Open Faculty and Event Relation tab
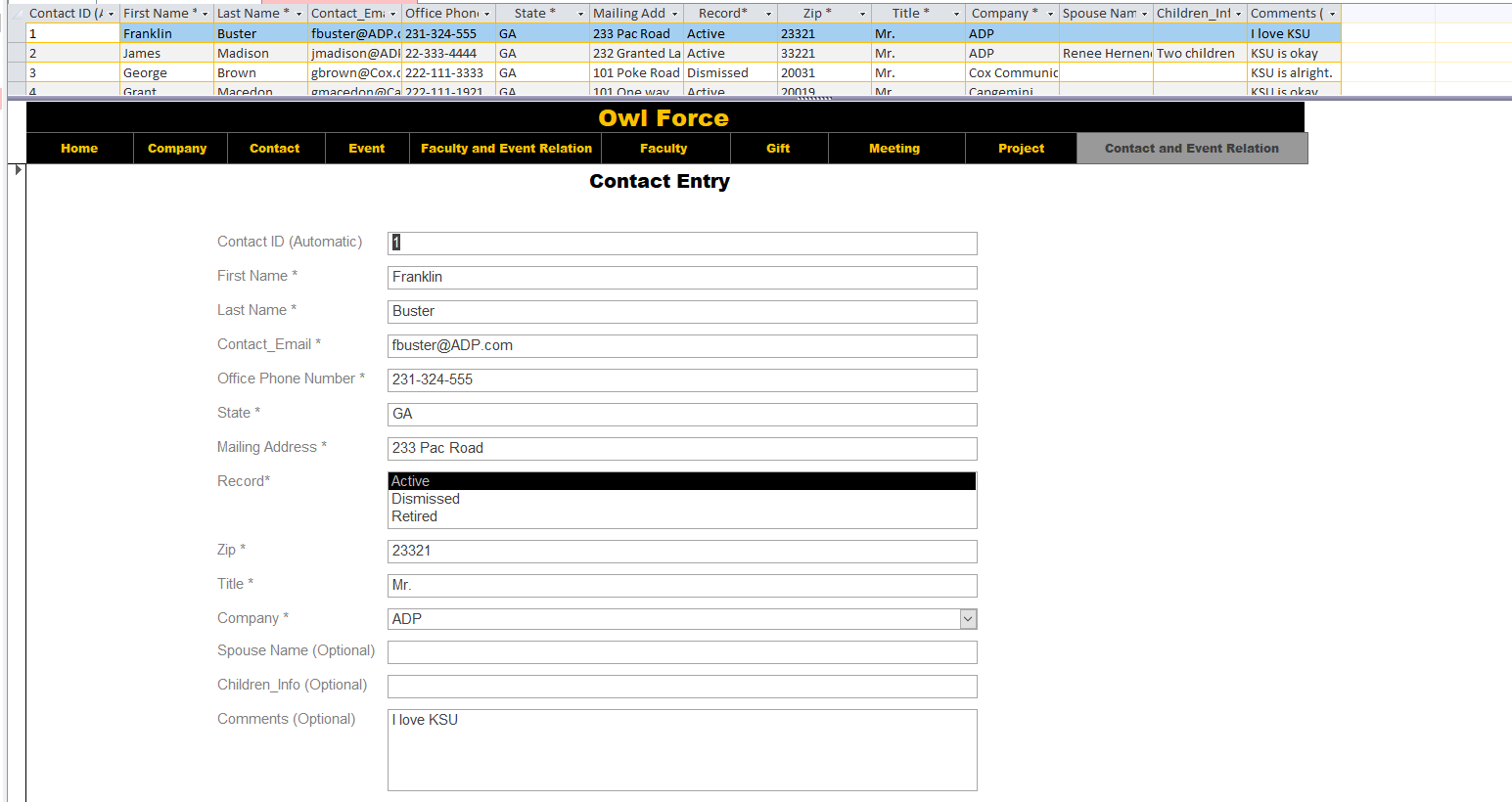This screenshot has height=802, width=1512. 506,149
